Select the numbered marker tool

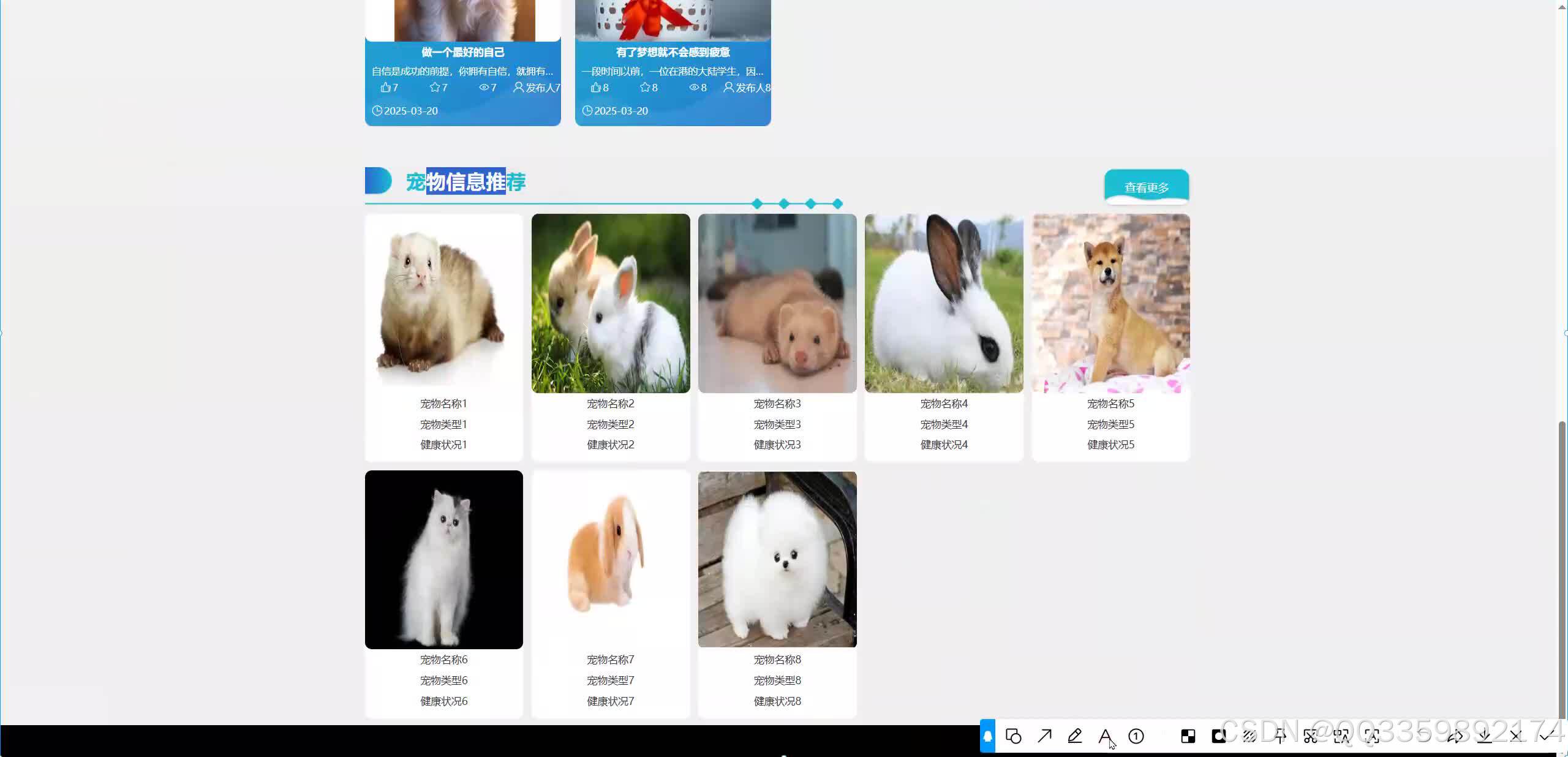(1136, 736)
